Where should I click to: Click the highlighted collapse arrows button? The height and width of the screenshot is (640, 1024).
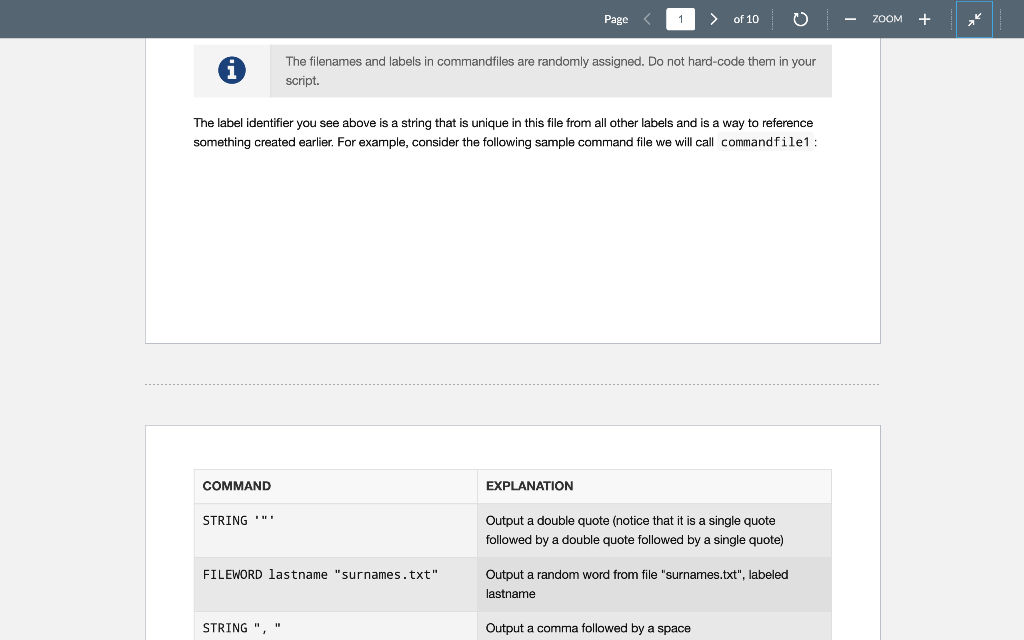[x=974, y=18]
